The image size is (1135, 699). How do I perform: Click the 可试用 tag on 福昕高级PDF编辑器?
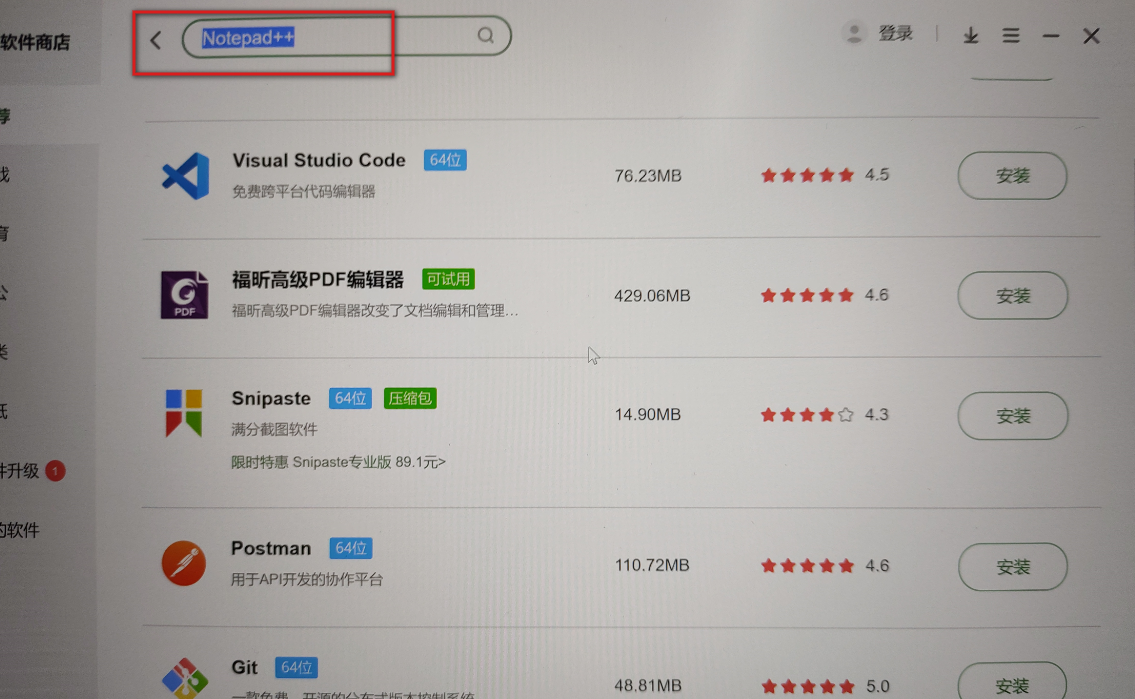448,279
